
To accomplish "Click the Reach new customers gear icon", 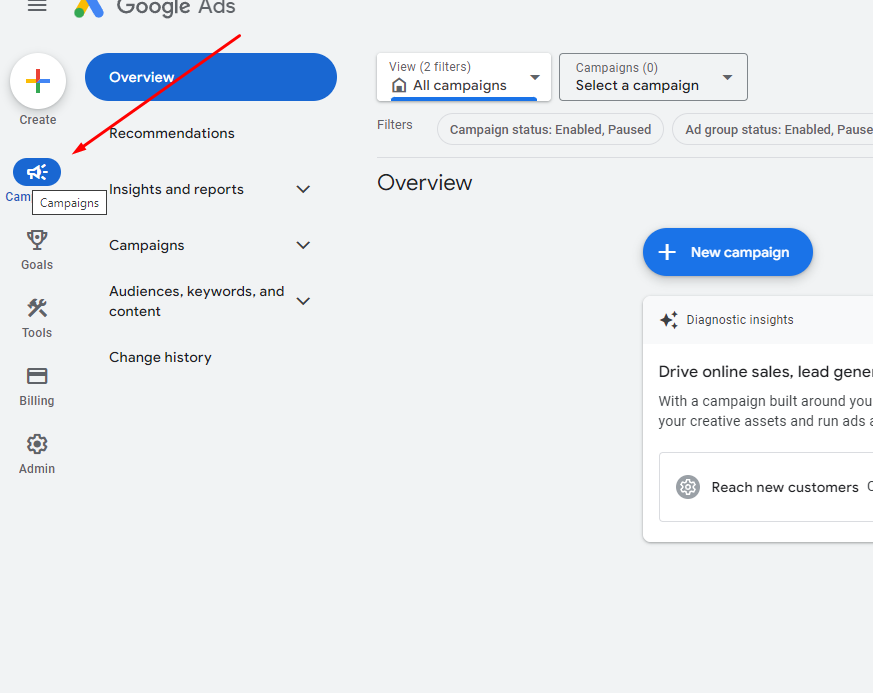I will click(688, 487).
